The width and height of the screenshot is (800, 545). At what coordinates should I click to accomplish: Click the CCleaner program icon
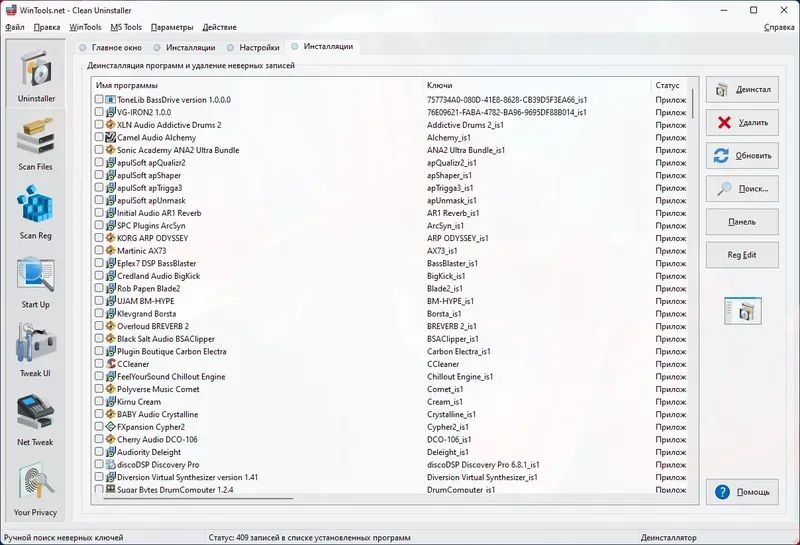pos(110,364)
